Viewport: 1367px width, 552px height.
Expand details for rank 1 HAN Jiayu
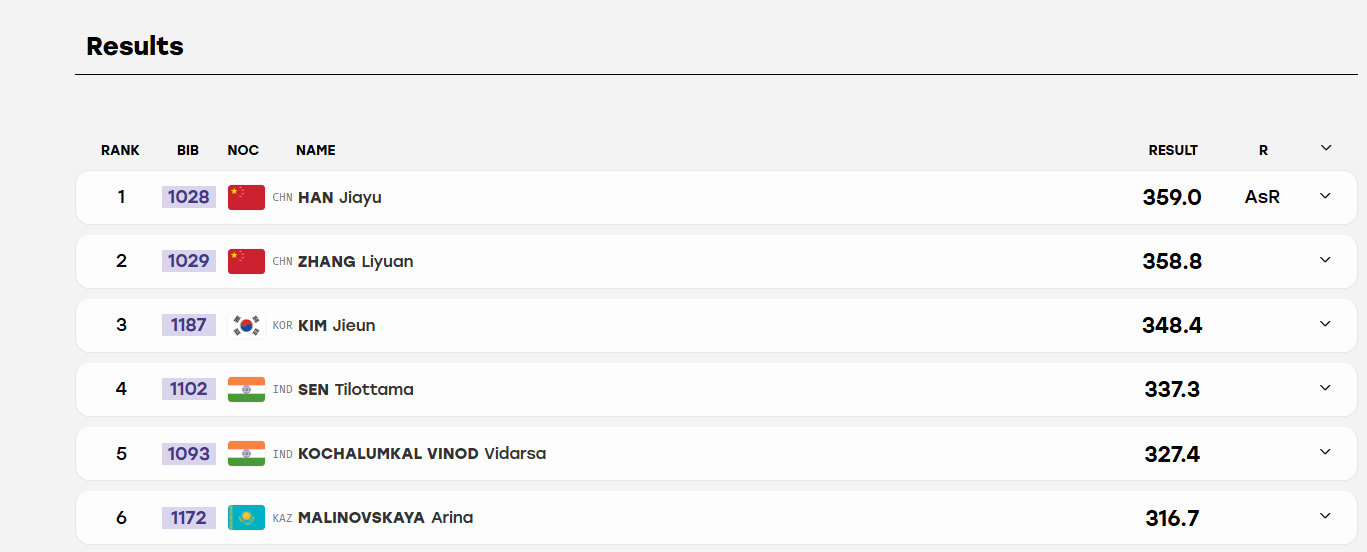pyautogui.click(x=1325, y=196)
